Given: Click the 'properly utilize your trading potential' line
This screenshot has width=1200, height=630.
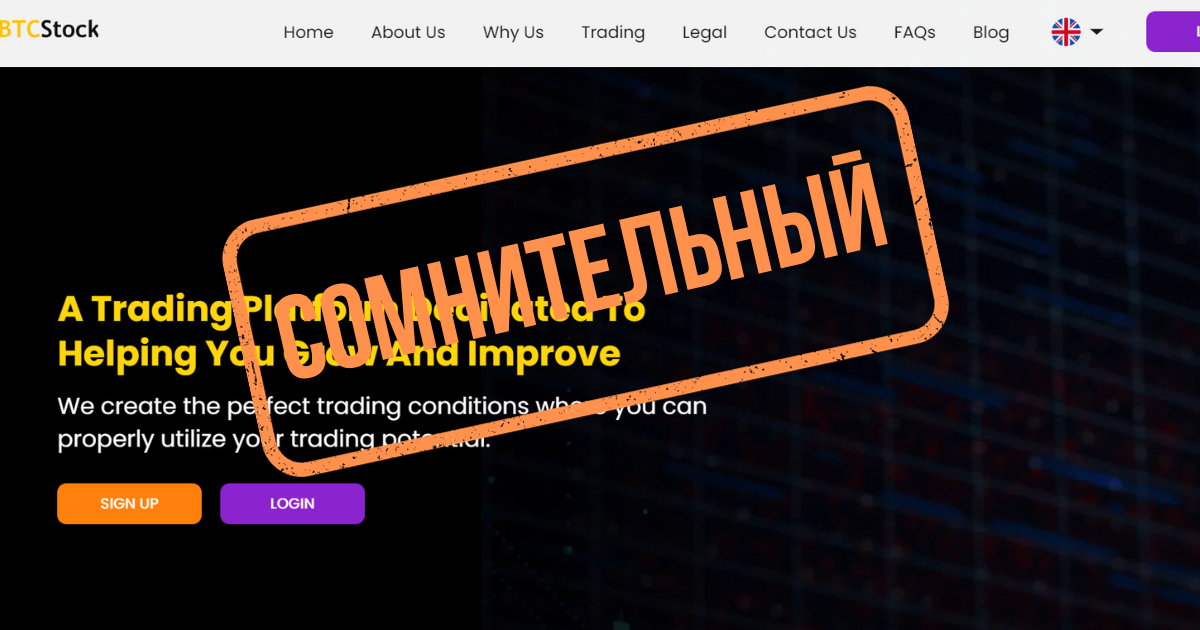Looking at the screenshot, I should (274, 439).
